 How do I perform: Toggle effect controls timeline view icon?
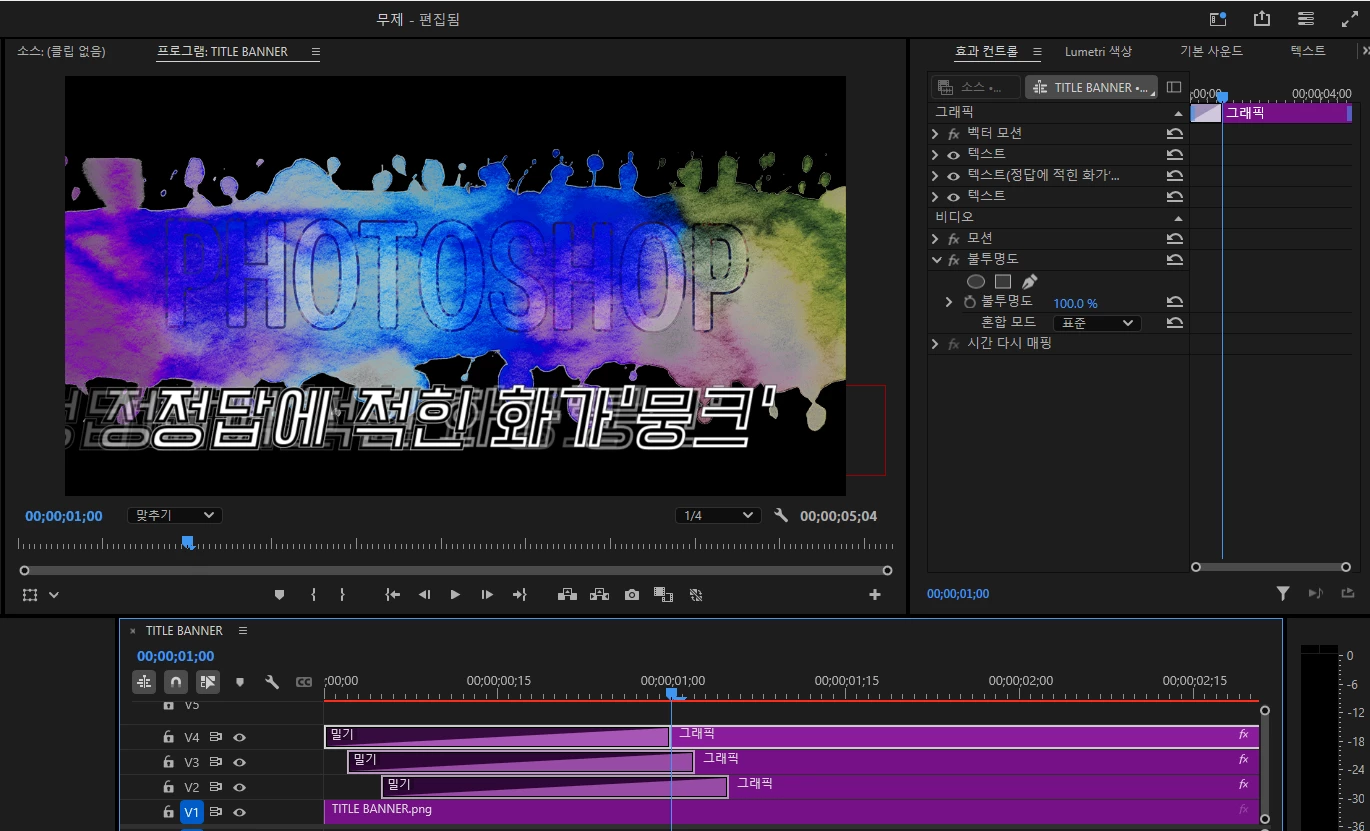(1174, 87)
